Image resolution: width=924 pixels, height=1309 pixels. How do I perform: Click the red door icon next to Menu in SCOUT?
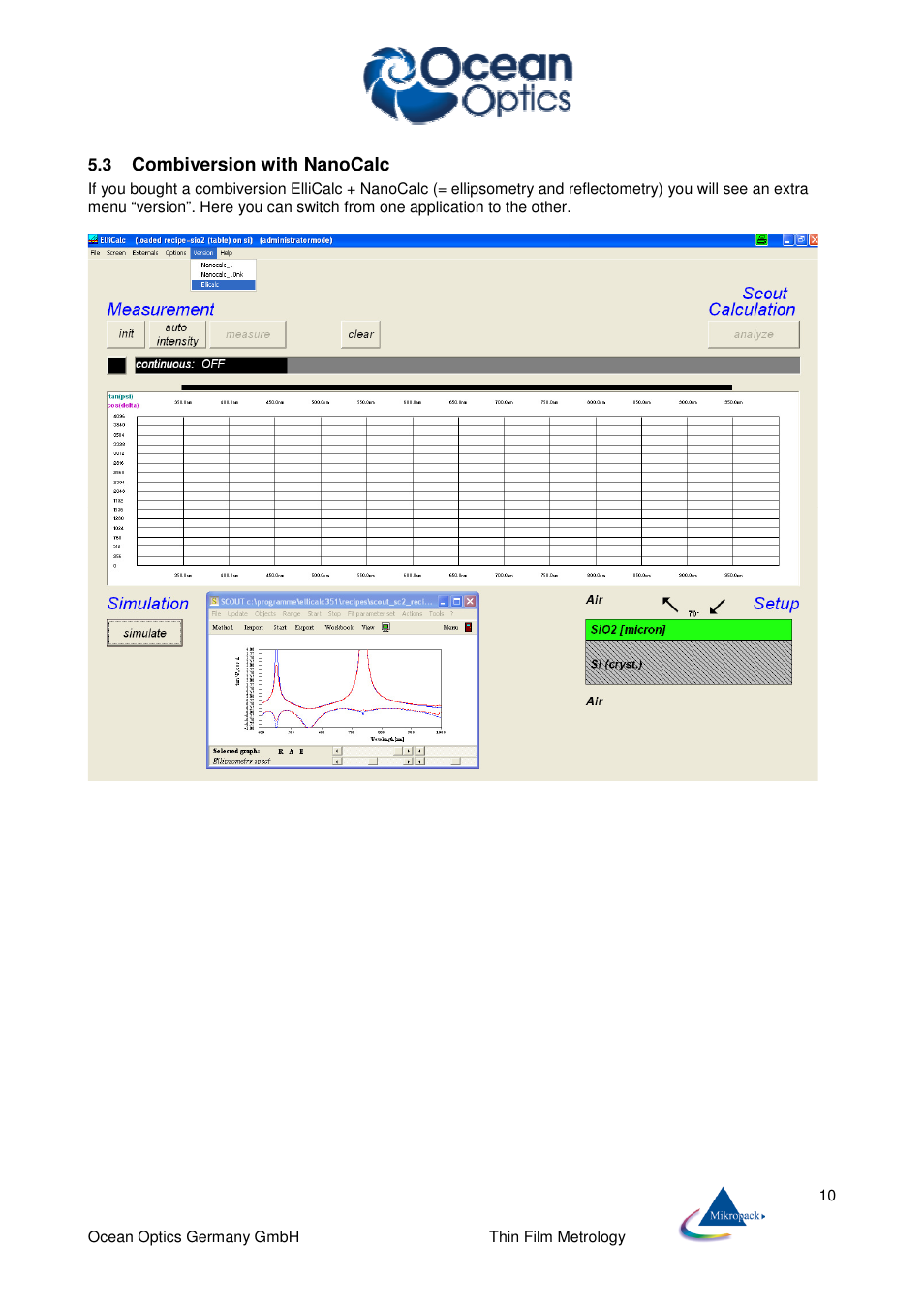(x=468, y=627)
